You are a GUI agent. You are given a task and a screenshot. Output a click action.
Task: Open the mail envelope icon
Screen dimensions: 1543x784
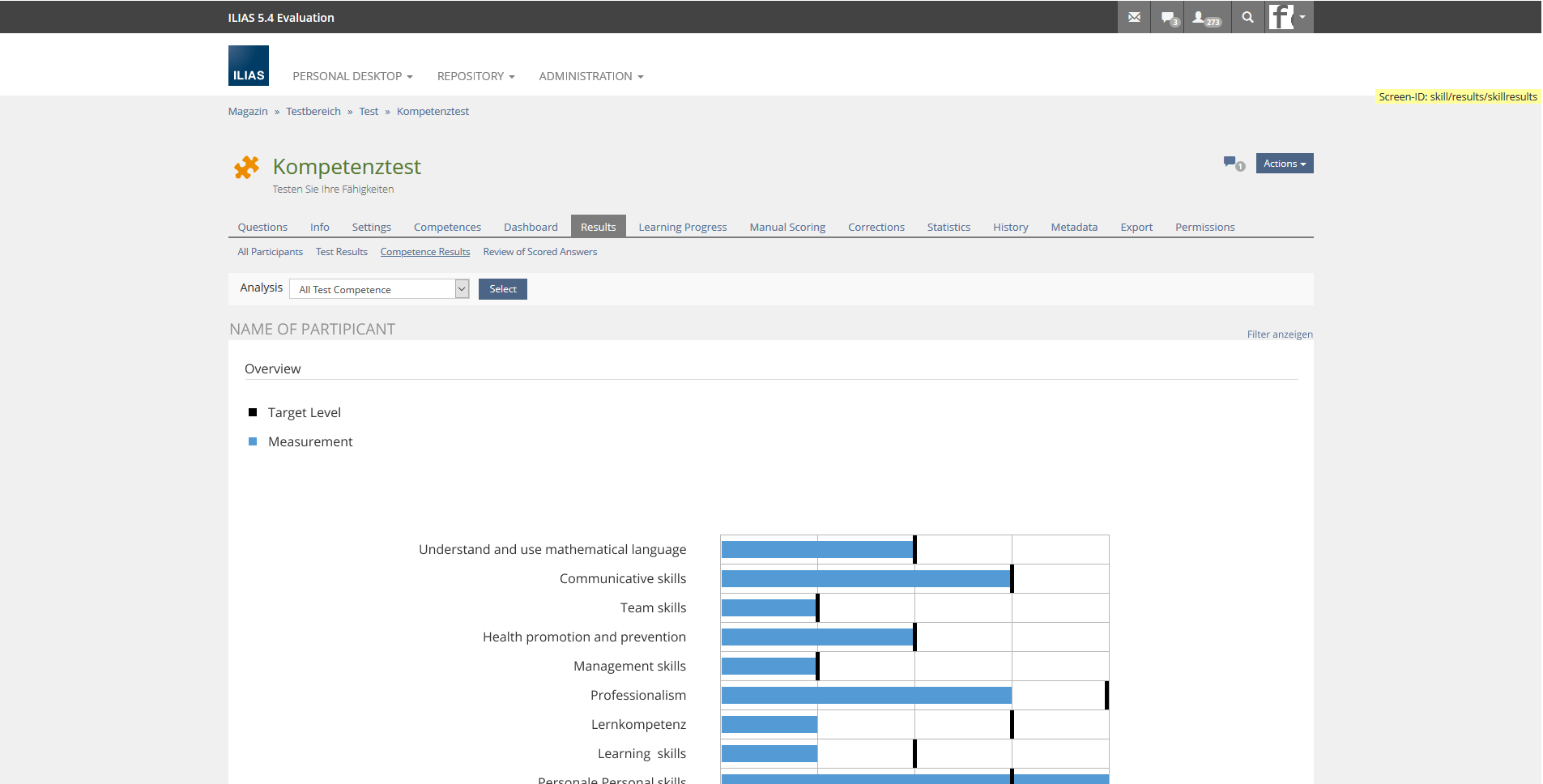pyautogui.click(x=1134, y=17)
